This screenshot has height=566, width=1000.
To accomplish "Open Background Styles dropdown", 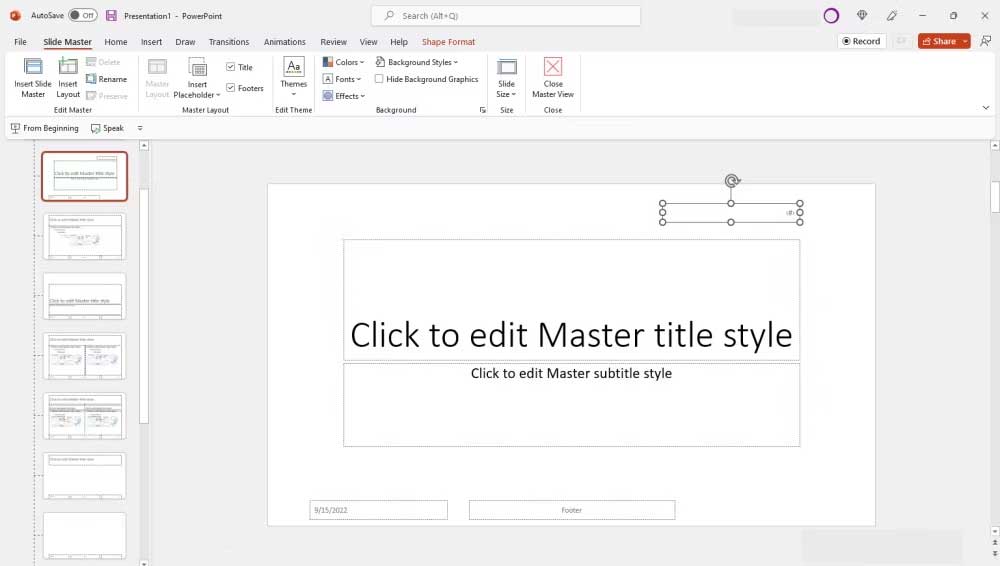I will pos(417,62).
